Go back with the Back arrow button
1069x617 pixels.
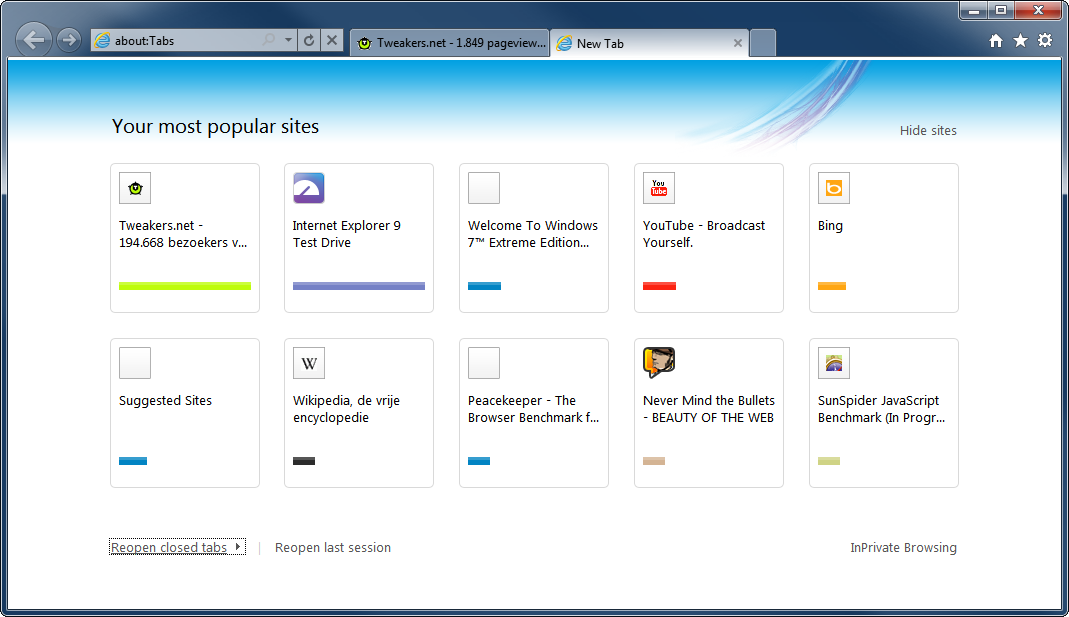coord(33,40)
